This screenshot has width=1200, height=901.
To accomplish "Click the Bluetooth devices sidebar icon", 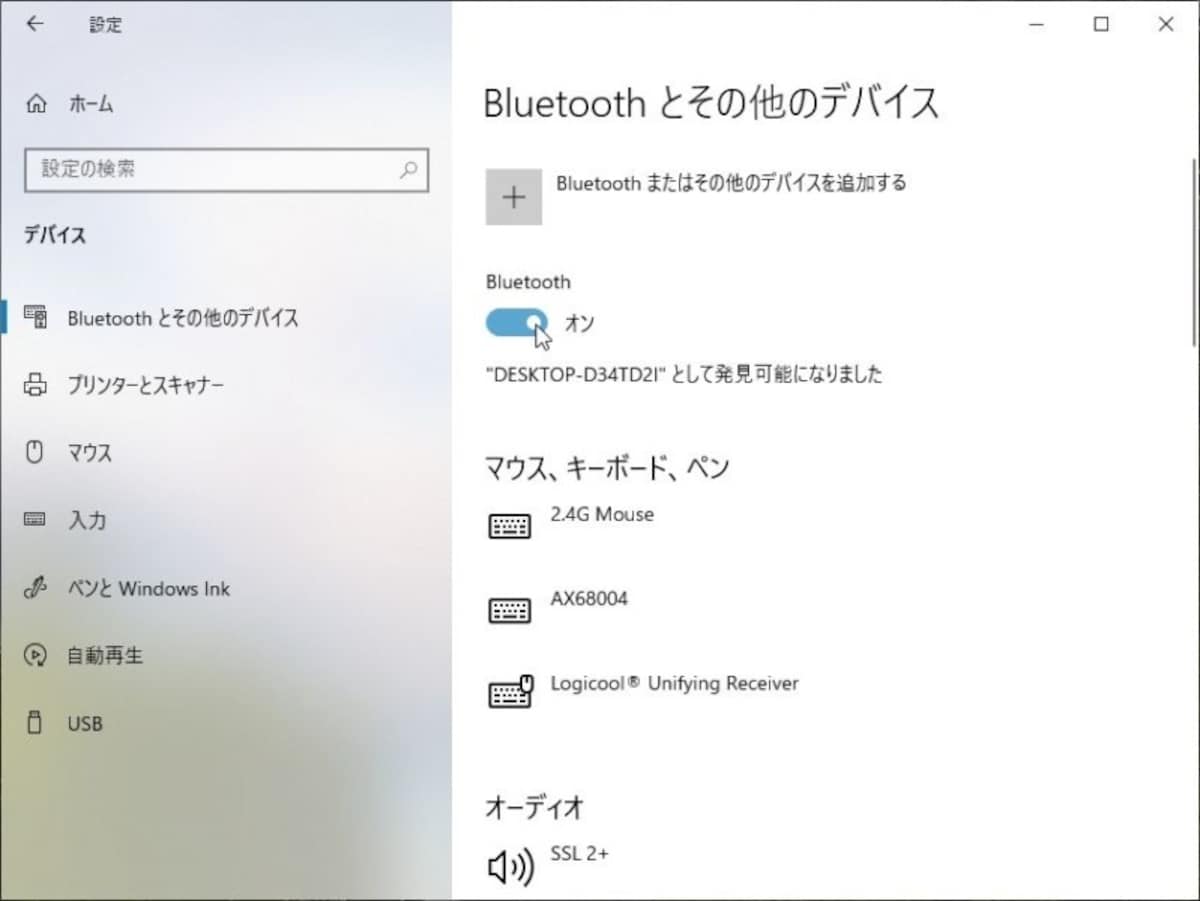I will coord(35,318).
